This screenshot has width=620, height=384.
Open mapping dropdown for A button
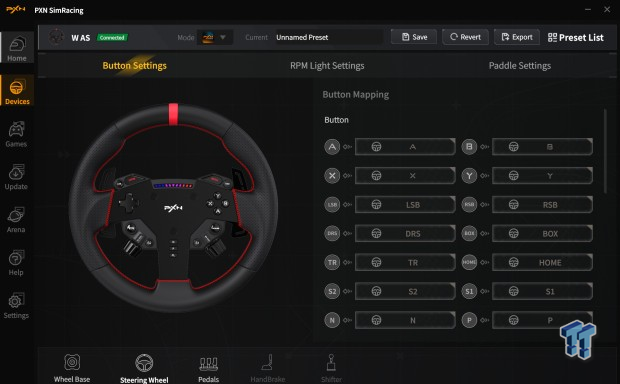tap(405, 147)
